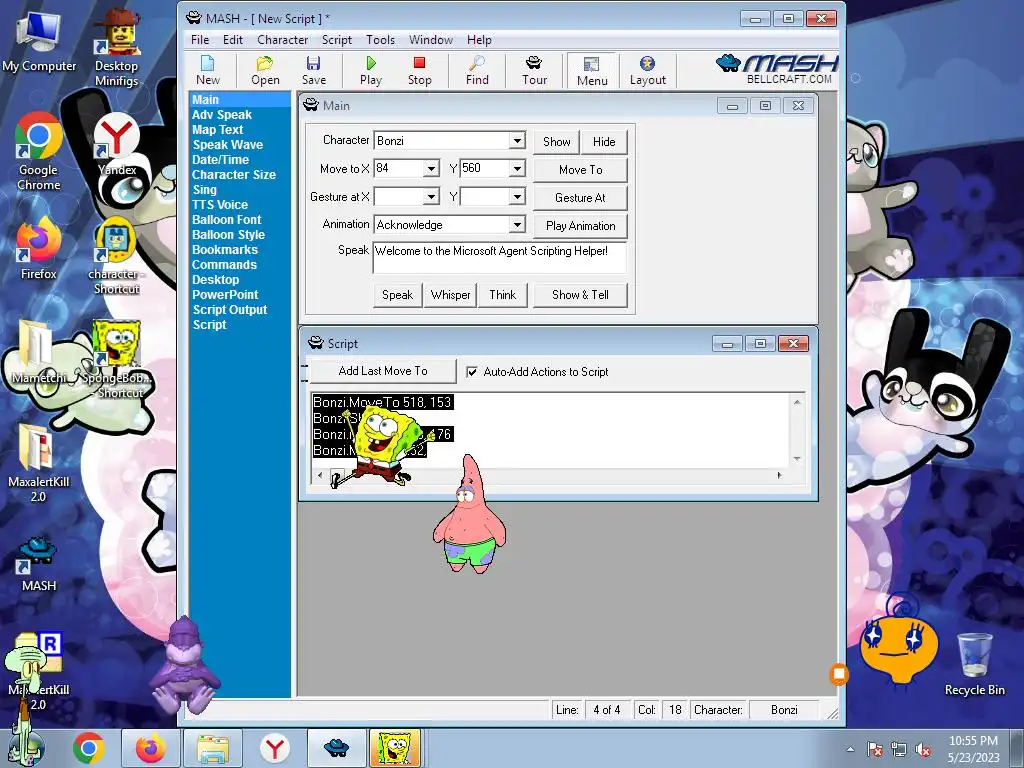Open My Computer desktop icon
The image size is (1024, 768).
[39, 41]
